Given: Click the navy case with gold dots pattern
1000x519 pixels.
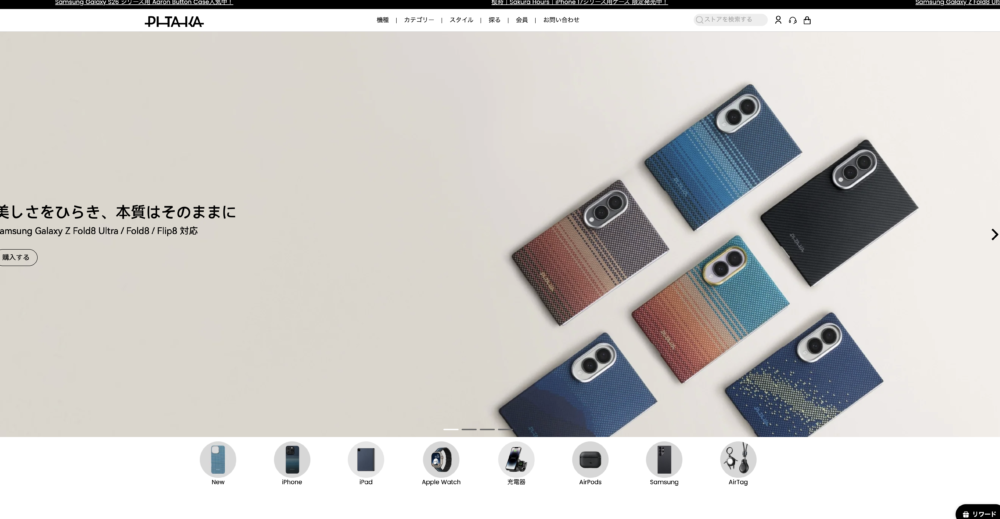Looking at the screenshot, I should click(805, 376).
